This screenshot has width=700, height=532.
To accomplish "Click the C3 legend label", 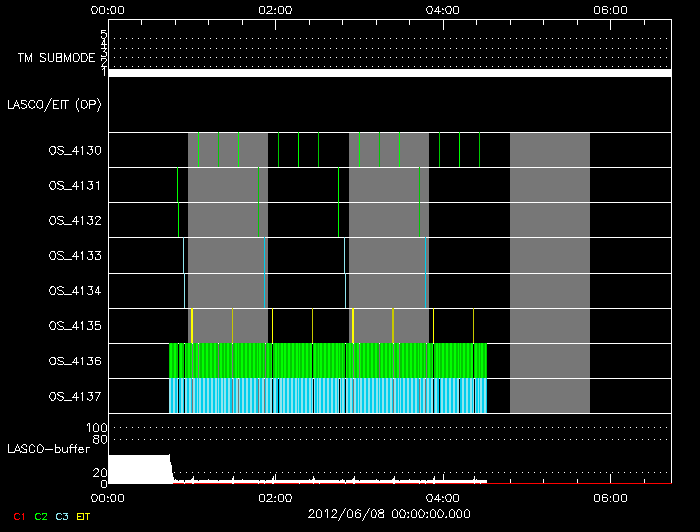I will pos(62,516).
